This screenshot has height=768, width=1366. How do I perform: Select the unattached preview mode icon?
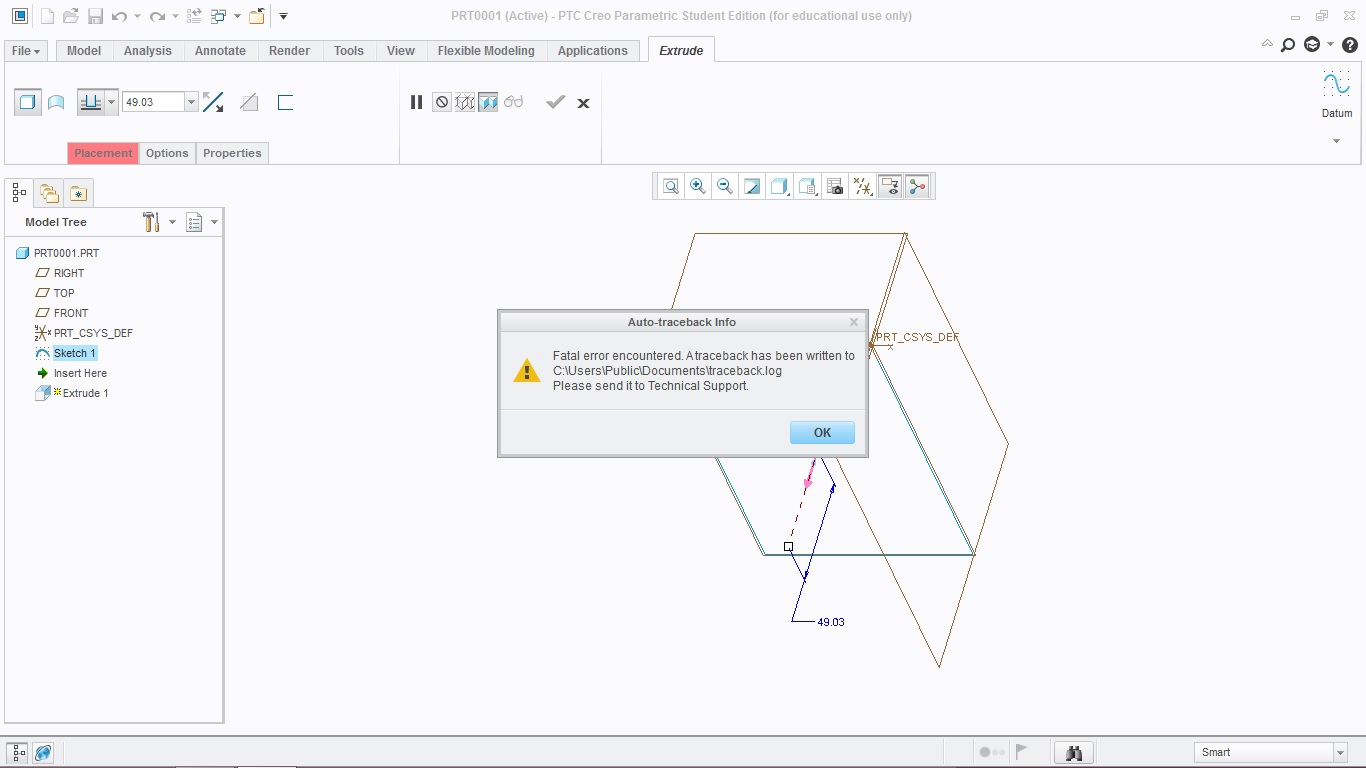tap(465, 102)
